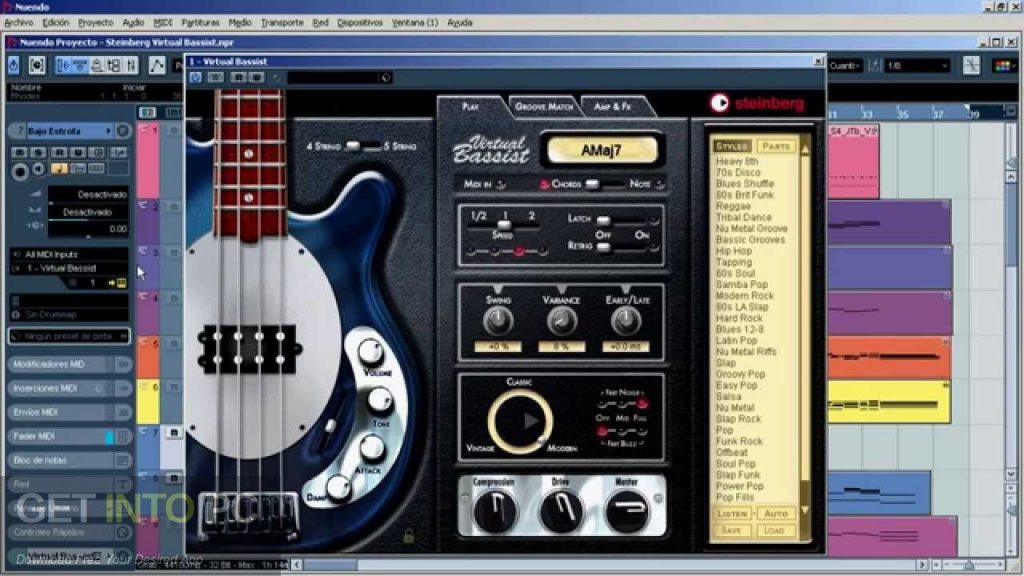Switch to the Groove Match tab
Screen dimensions: 1024x576
544,106
